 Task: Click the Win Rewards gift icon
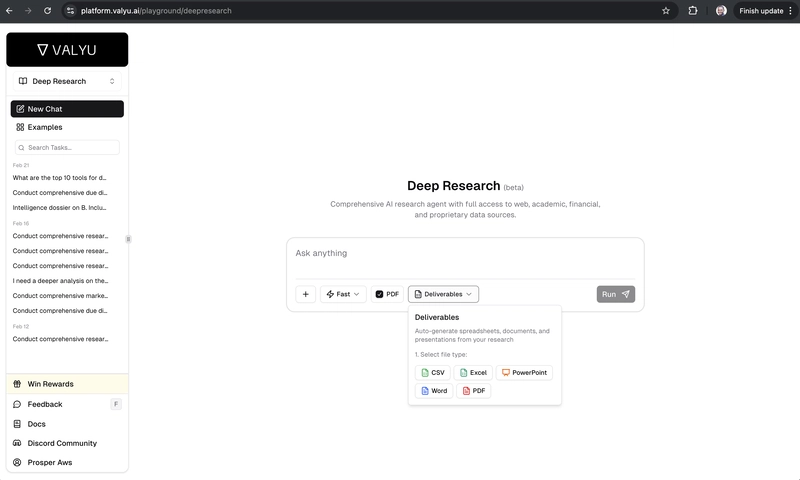click(x=17, y=384)
